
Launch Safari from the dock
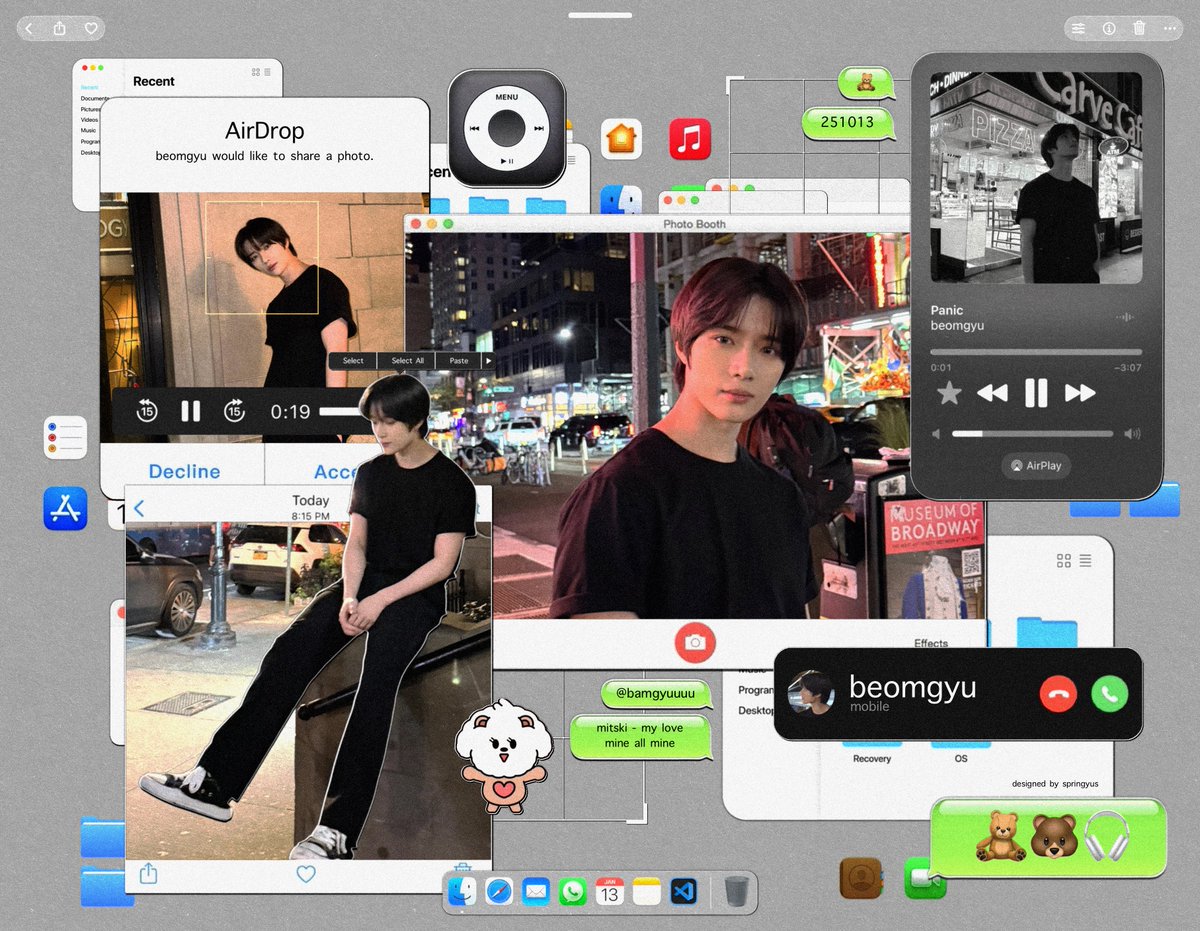point(499,891)
